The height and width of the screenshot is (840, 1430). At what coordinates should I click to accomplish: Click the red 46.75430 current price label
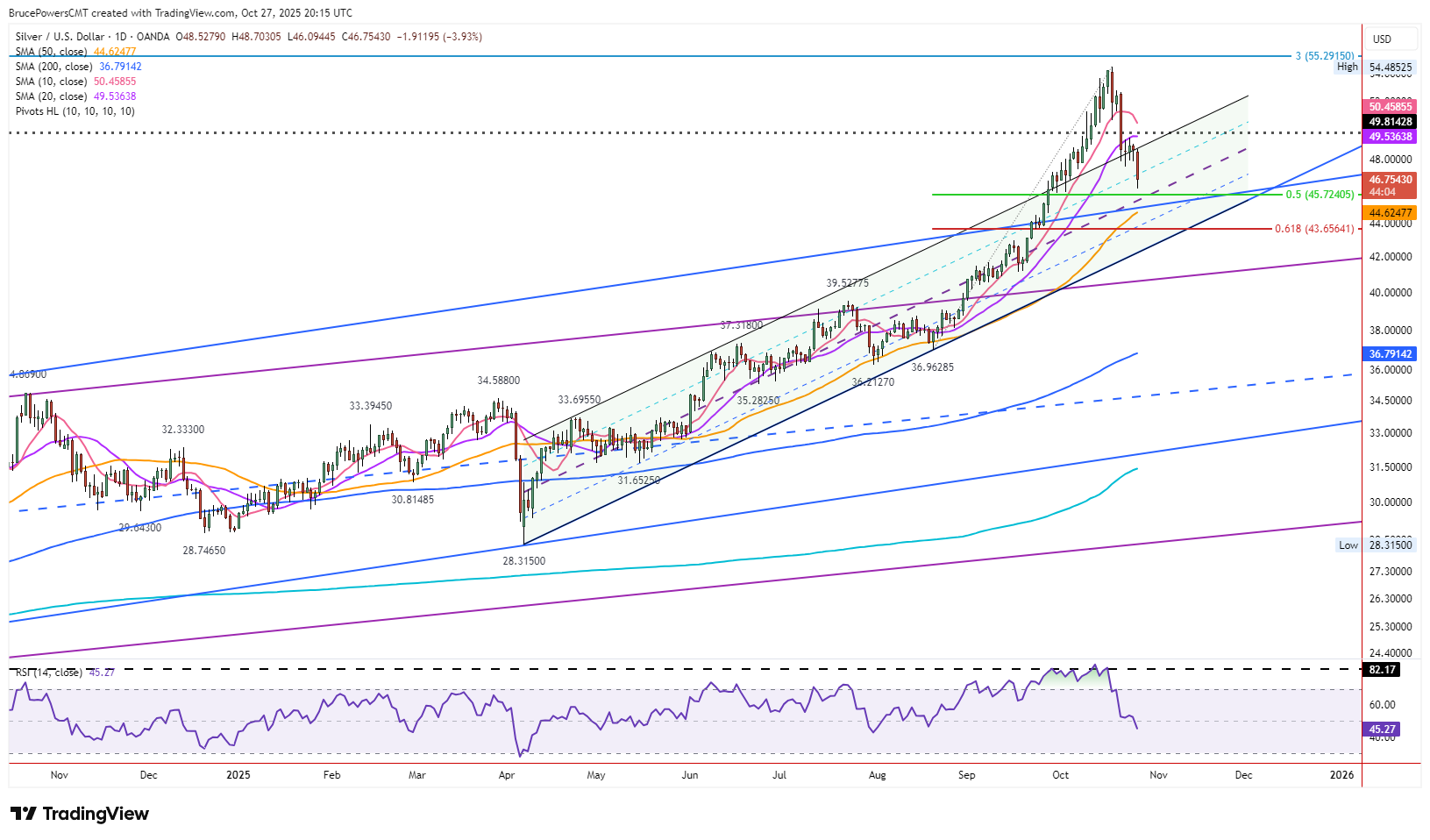click(x=1391, y=180)
